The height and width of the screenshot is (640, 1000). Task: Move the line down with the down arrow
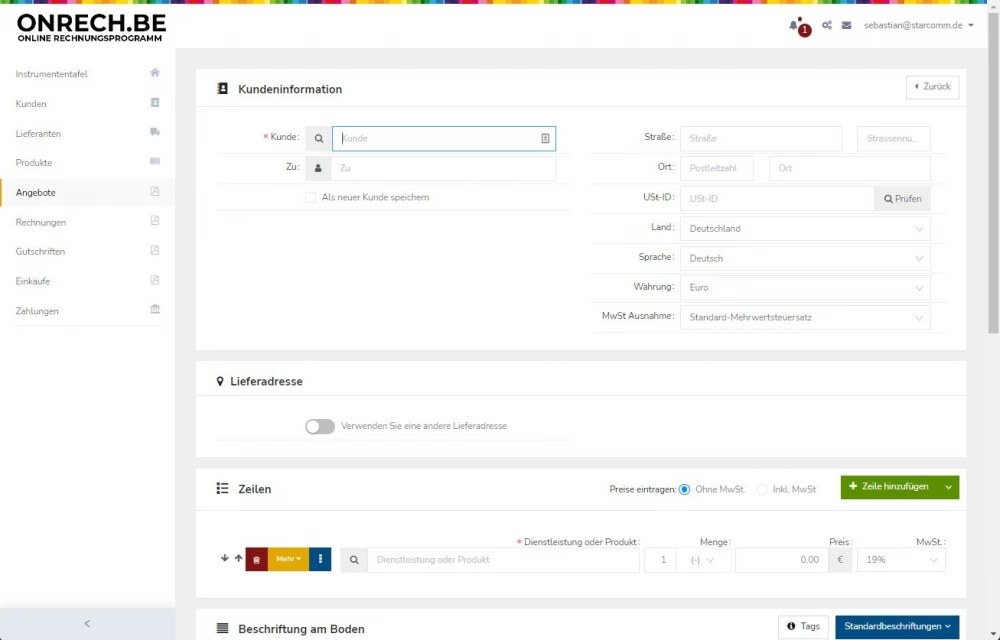[225, 558]
